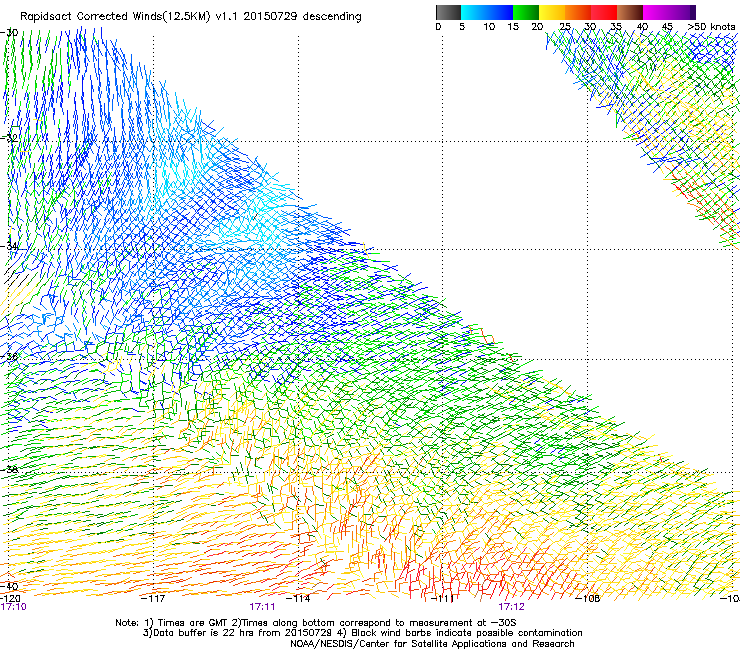
Task: Click the legend scale label '20'
Action: coord(537,27)
